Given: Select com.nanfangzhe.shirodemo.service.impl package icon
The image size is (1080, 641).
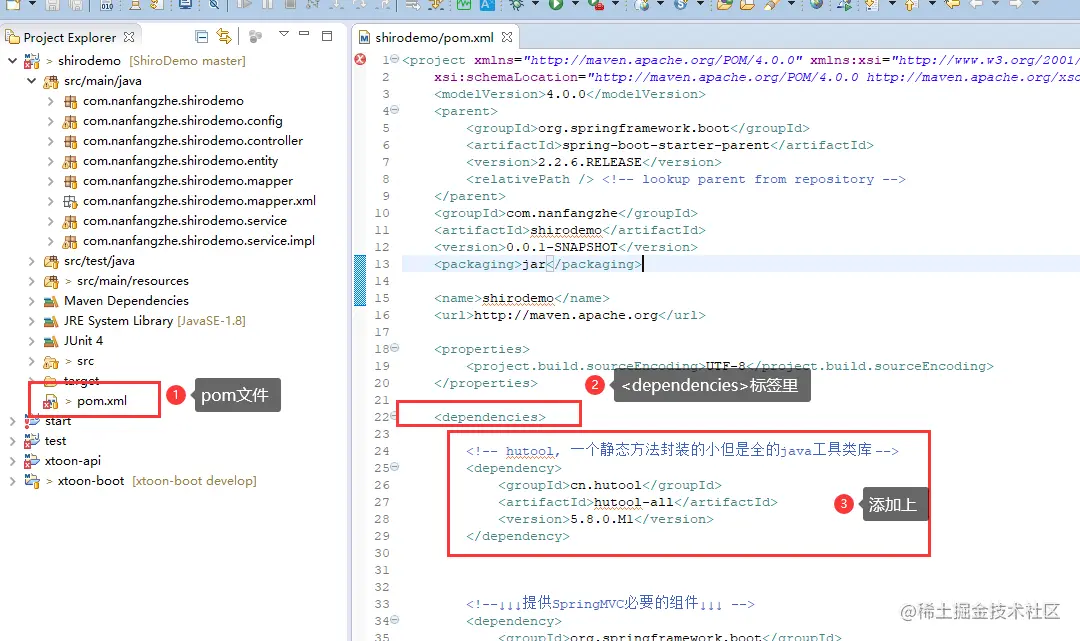Looking at the screenshot, I should click(70, 241).
